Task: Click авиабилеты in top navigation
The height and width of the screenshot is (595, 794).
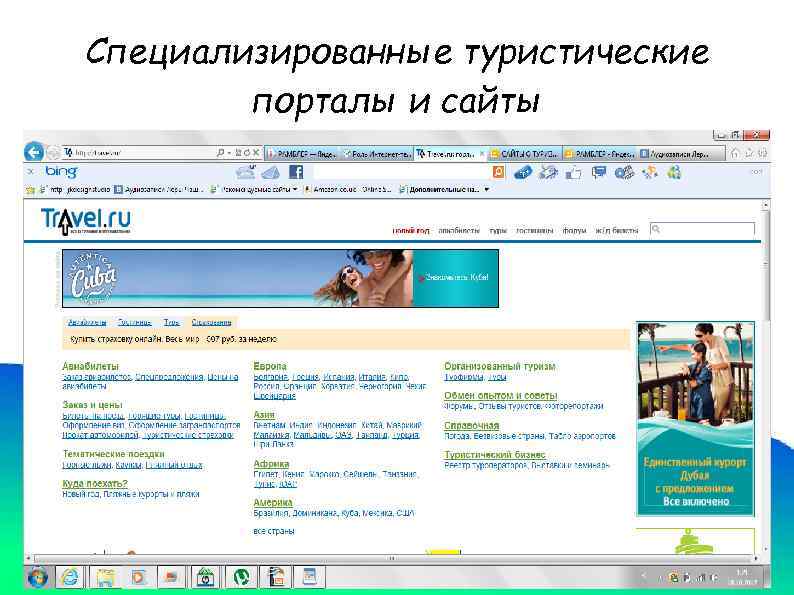Action: (458, 230)
